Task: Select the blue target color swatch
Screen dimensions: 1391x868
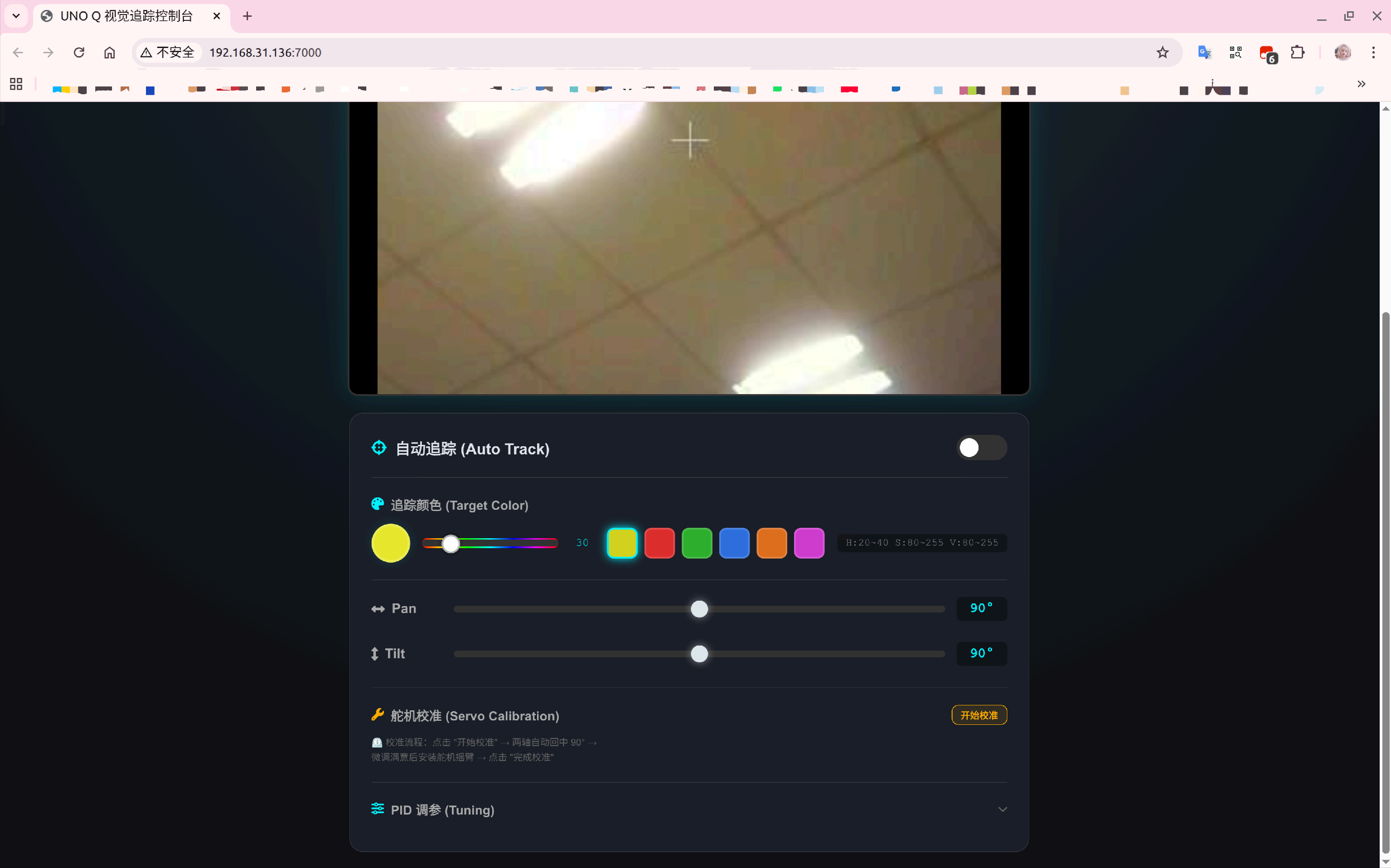Action: point(734,543)
